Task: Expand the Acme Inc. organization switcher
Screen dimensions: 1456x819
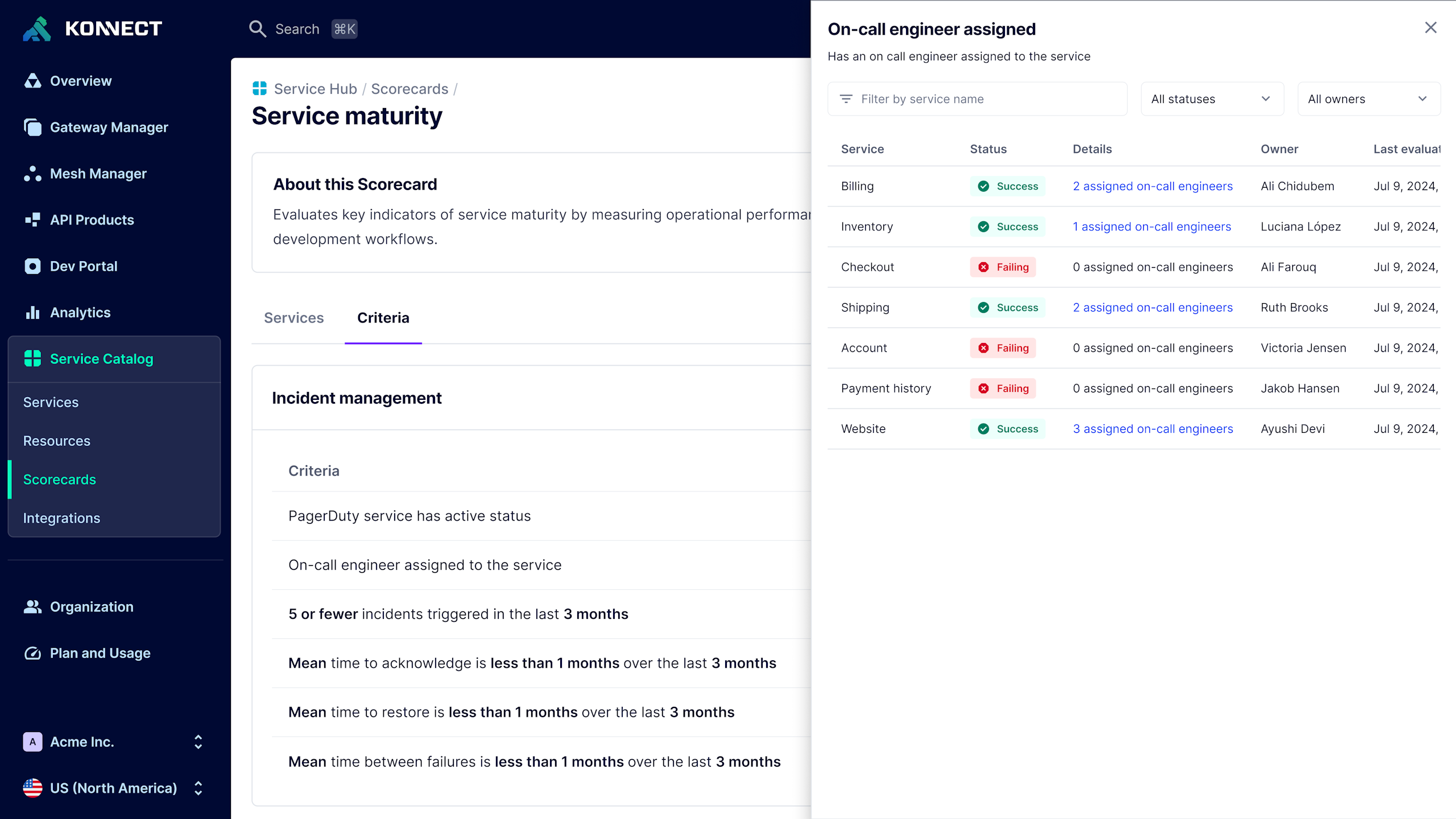Action: 198,742
